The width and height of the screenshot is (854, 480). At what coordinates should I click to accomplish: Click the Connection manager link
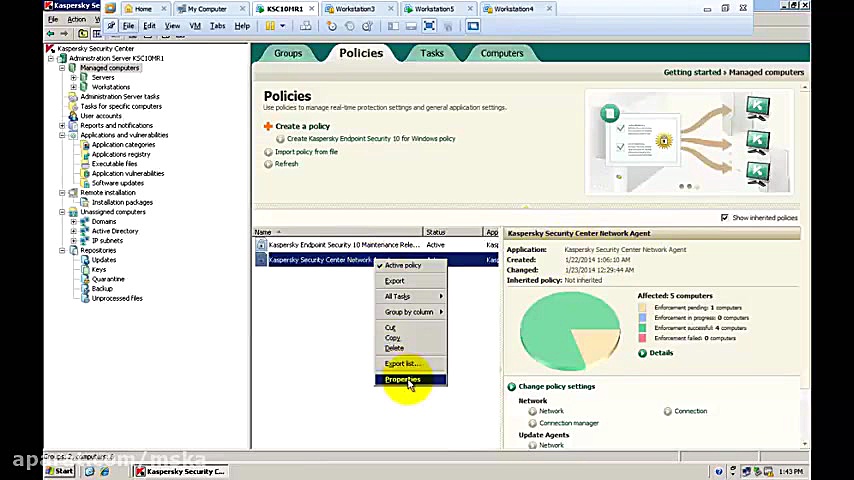569,423
